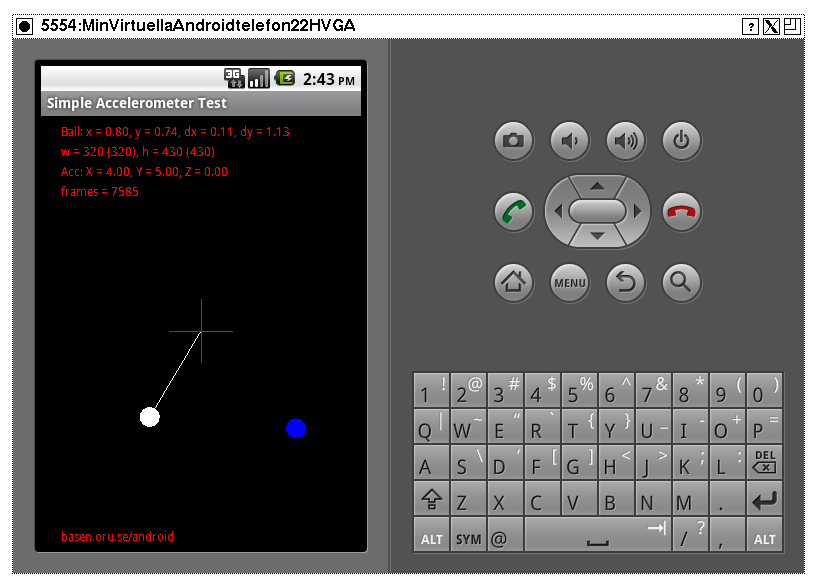
Task: Click the basen.oru.se/android text
Action: click(118, 537)
